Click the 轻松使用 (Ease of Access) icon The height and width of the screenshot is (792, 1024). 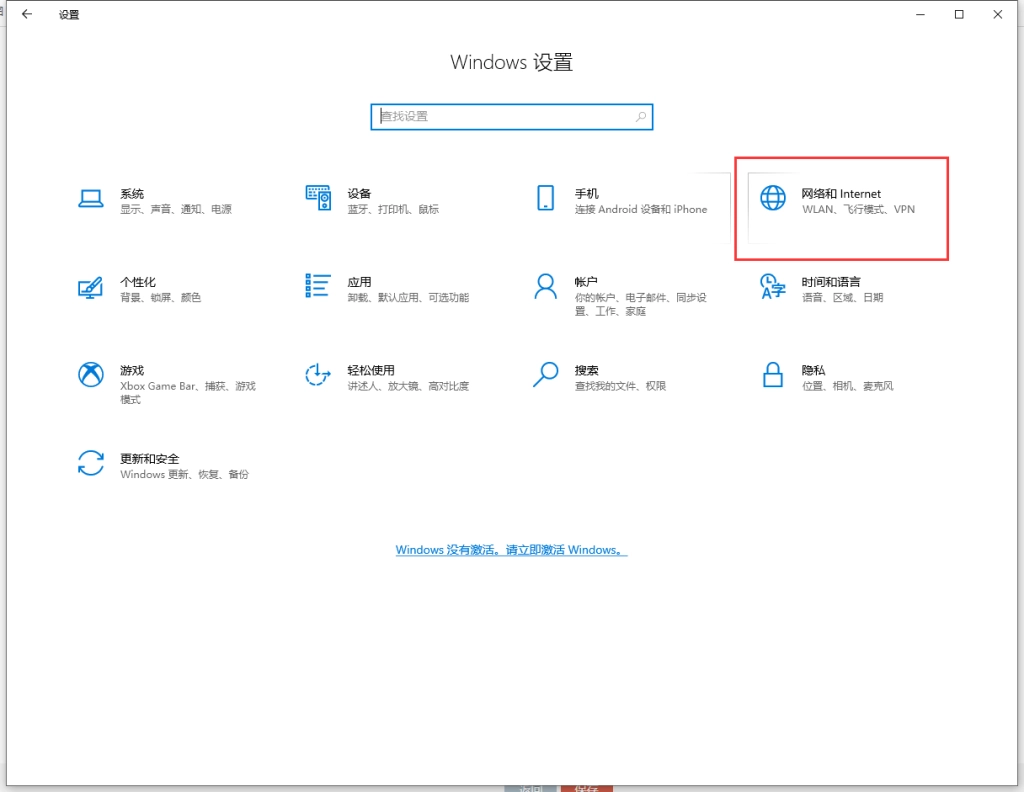click(318, 375)
